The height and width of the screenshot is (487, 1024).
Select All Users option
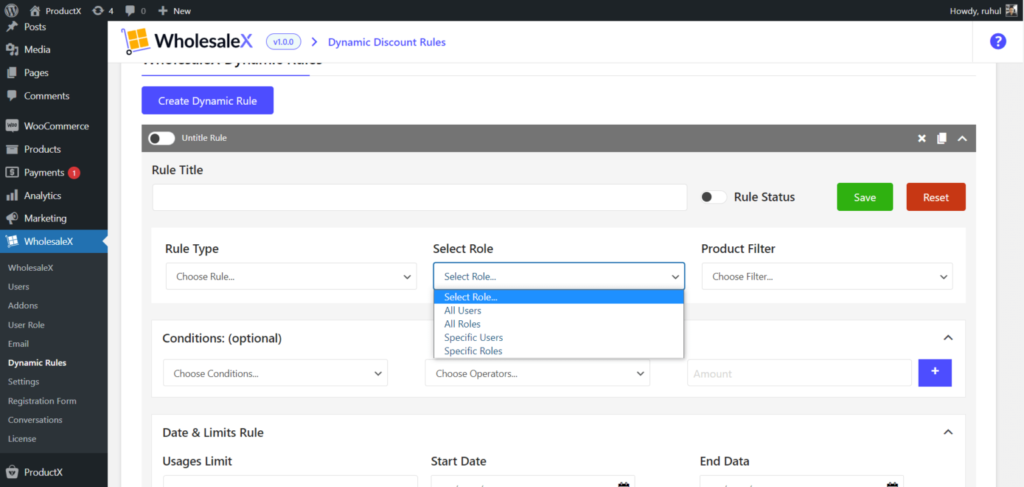click(559, 311)
